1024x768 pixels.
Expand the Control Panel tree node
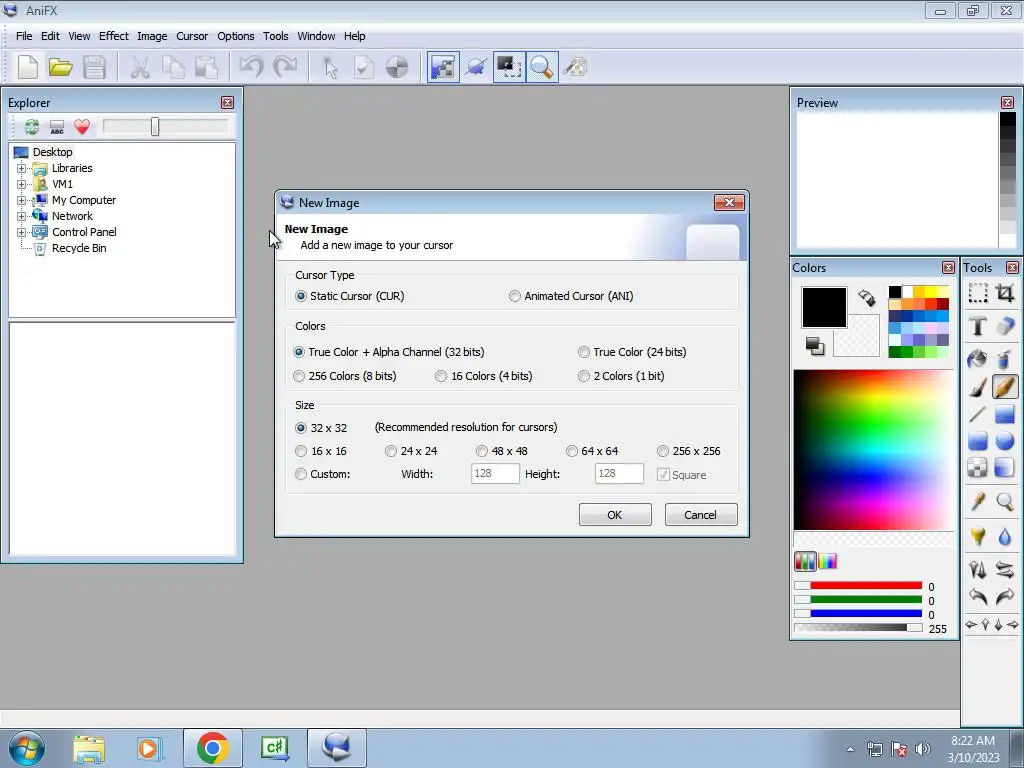[22, 232]
